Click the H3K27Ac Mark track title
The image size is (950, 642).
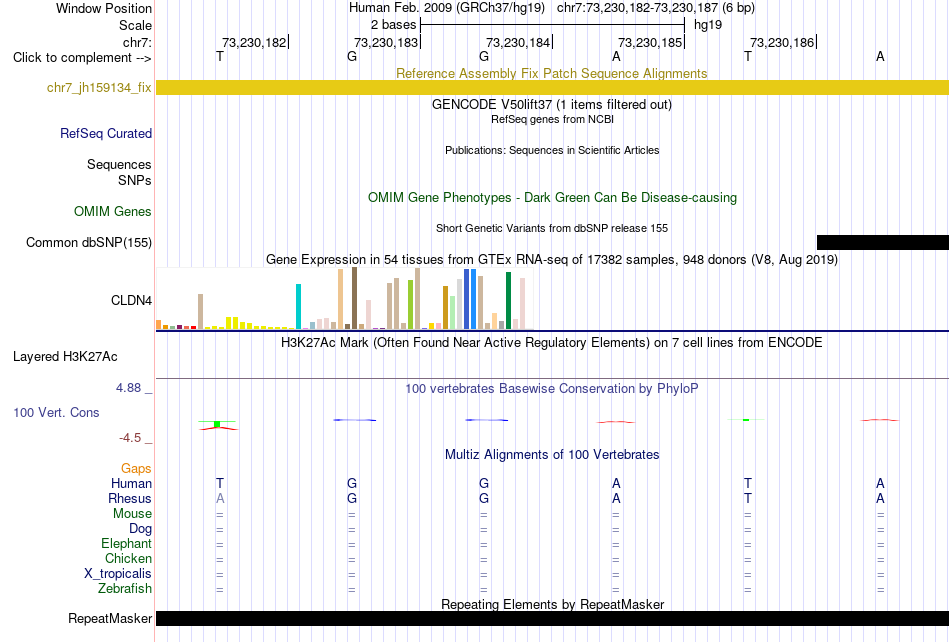(x=552, y=343)
